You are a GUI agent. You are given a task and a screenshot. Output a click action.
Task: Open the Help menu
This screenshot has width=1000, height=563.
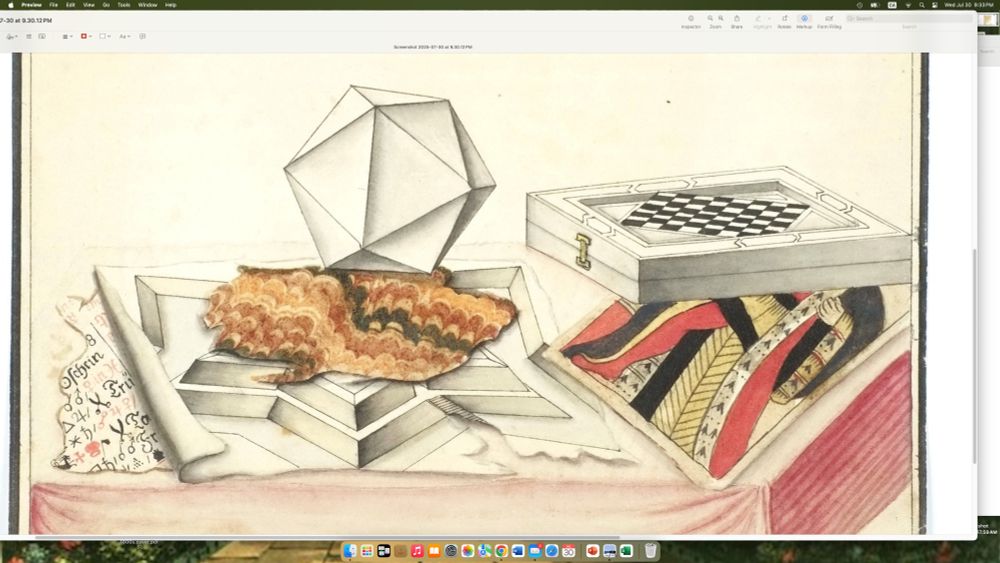tap(171, 4)
